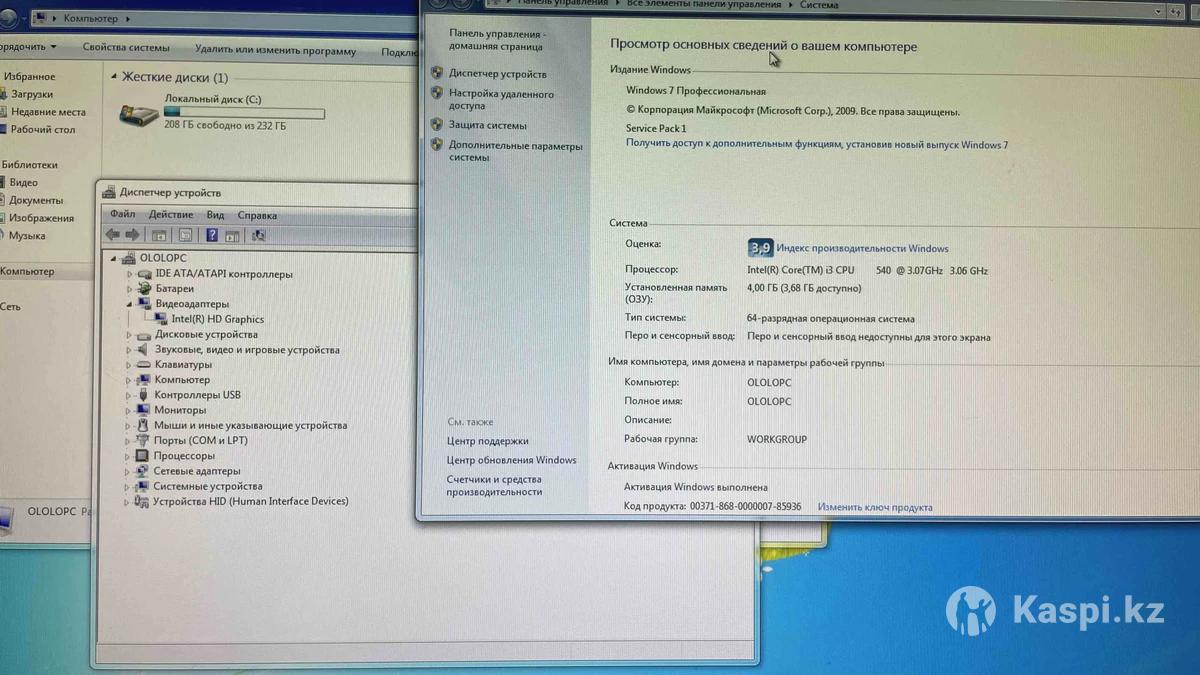Click the Back arrow in Device Manager toolbar
The height and width of the screenshot is (675, 1200).
113,235
